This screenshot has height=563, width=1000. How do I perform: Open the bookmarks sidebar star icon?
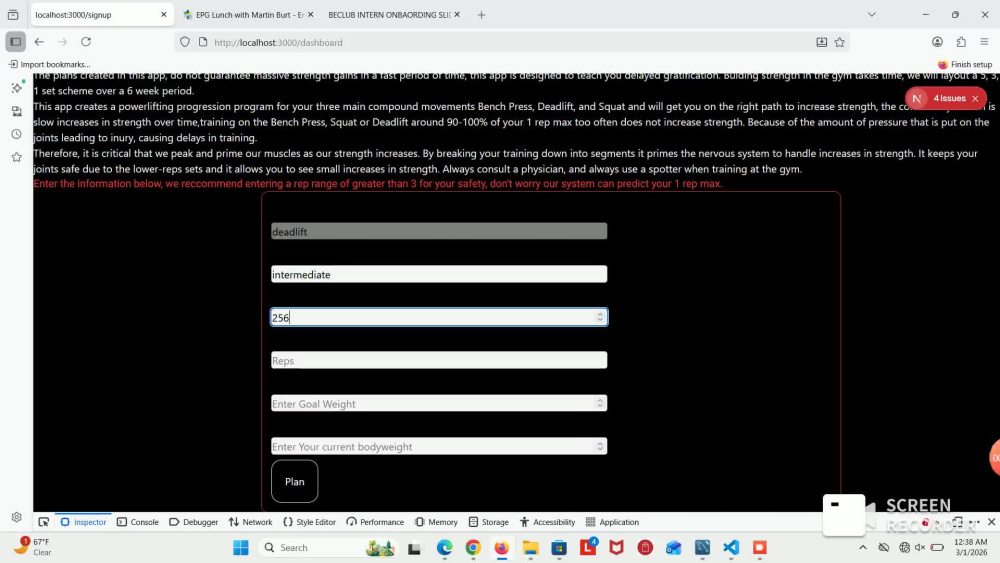17,157
